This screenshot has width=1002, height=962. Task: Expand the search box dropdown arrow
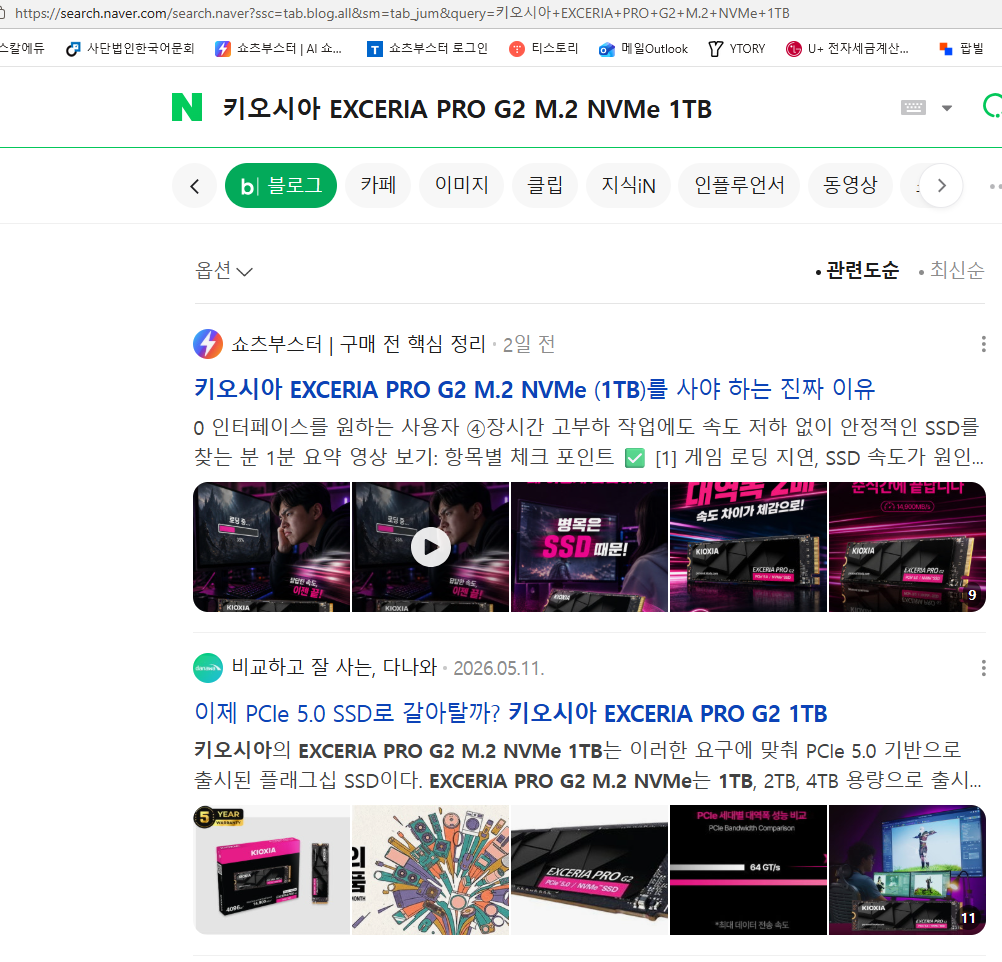coord(947,108)
